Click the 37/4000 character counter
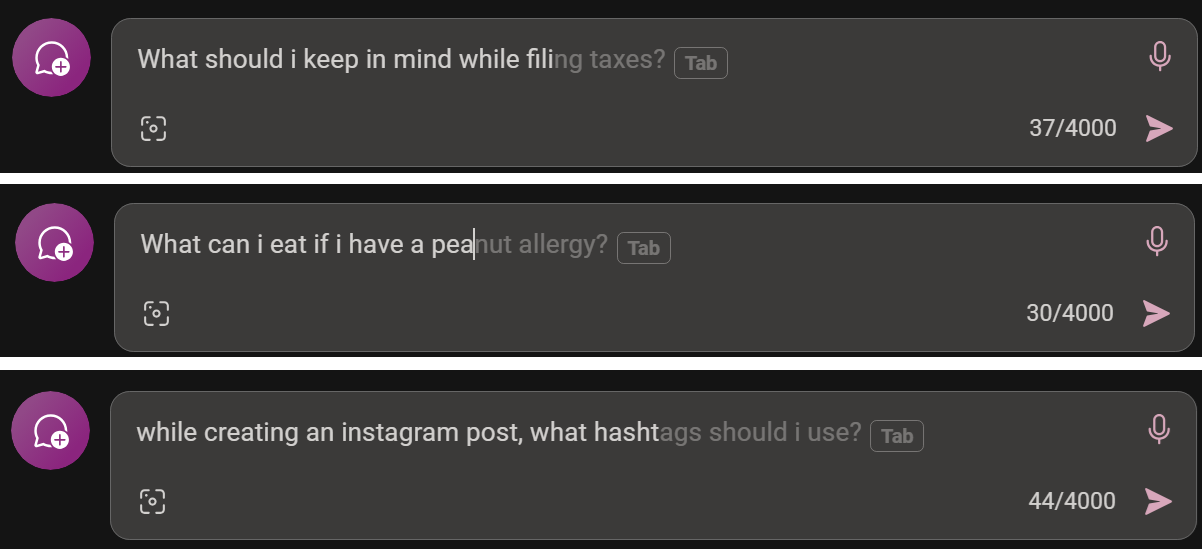The width and height of the screenshot is (1202, 549). pyautogui.click(x=1072, y=128)
